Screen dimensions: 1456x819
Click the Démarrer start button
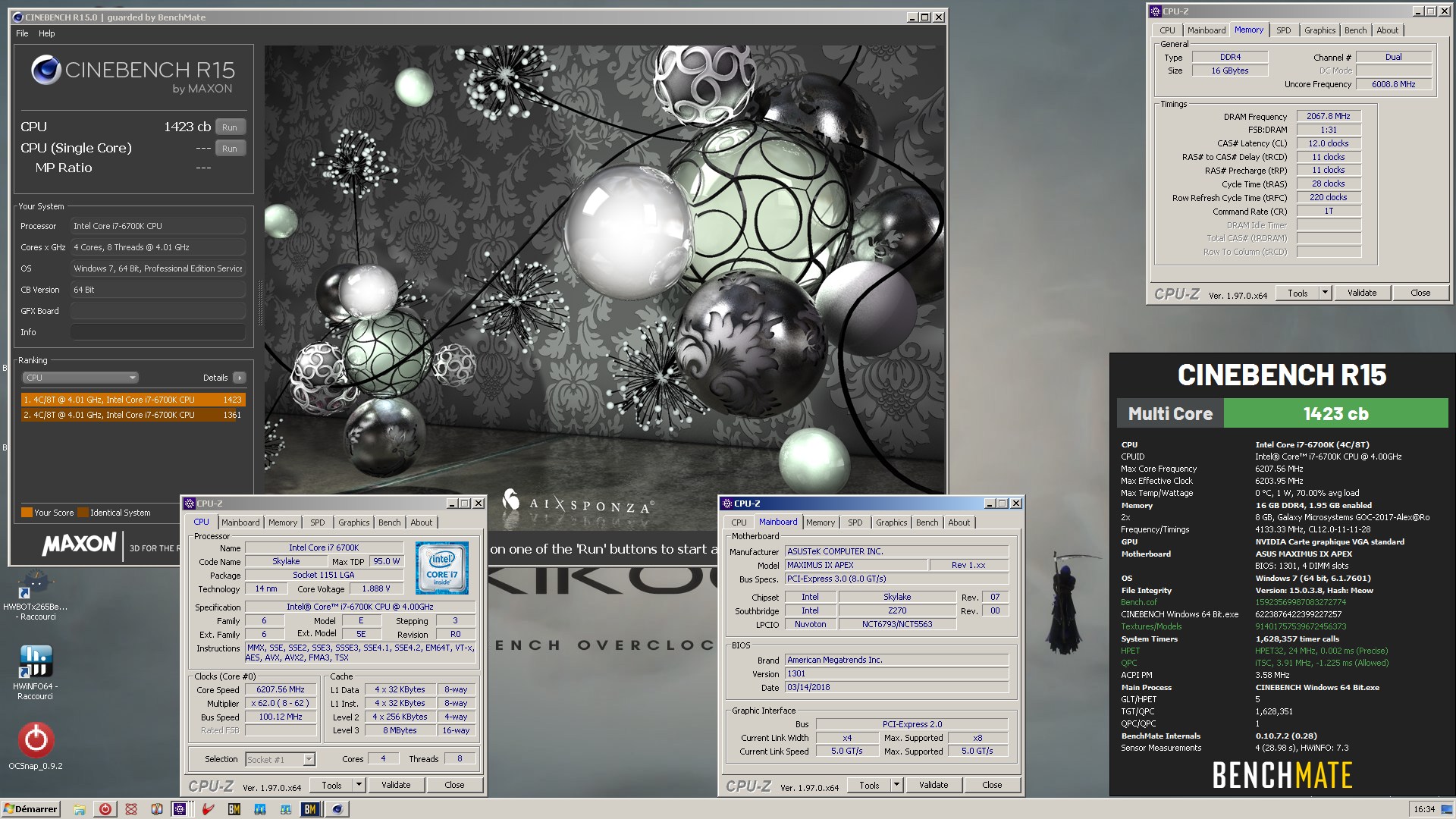tap(30, 809)
